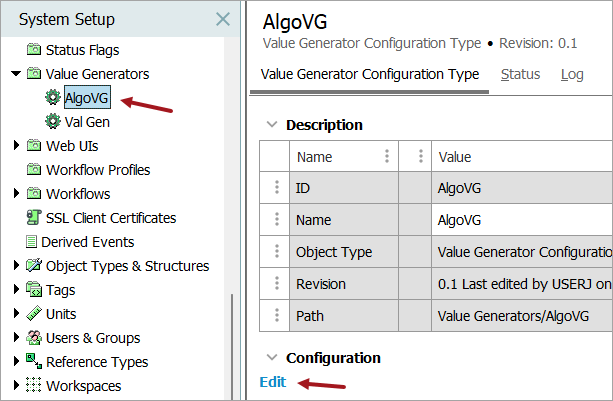Click the Units ruler icon
This screenshot has height=401, width=613.
[x=34, y=314]
